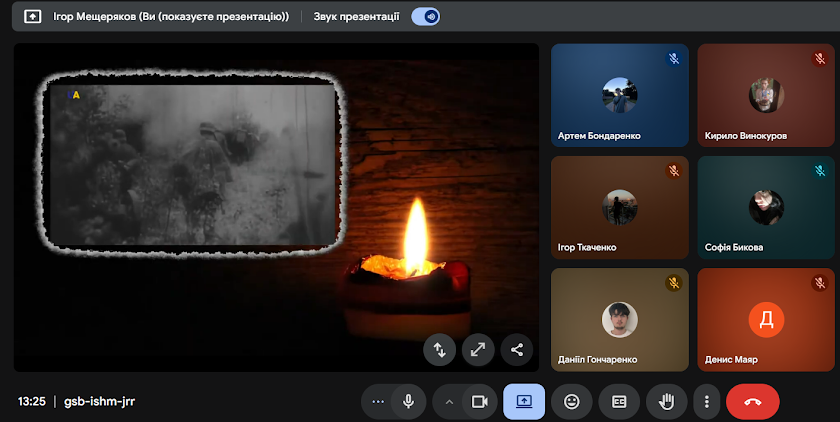Image resolution: width=840 pixels, height=422 pixels.
Task: Select Кирило Винокуров's video tile
Action: (766, 96)
